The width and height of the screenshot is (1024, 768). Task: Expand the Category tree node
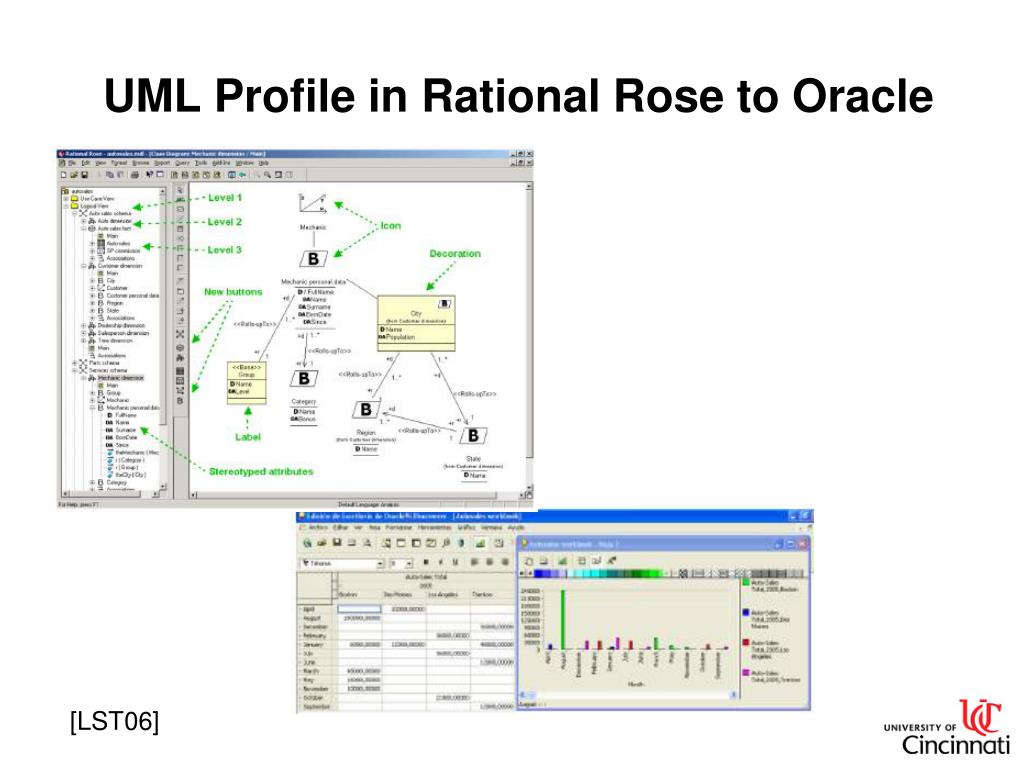(93, 483)
